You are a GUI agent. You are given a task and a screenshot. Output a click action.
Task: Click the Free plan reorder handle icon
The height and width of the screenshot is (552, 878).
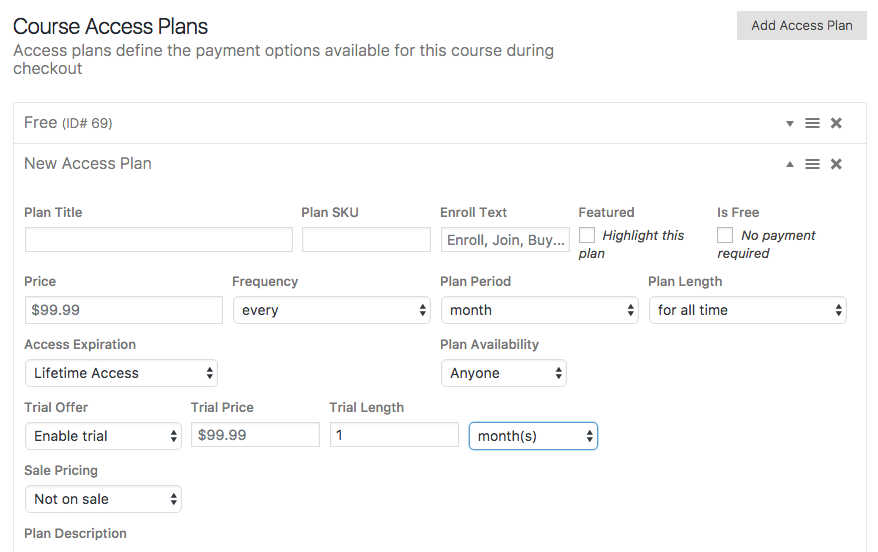[812, 123]
